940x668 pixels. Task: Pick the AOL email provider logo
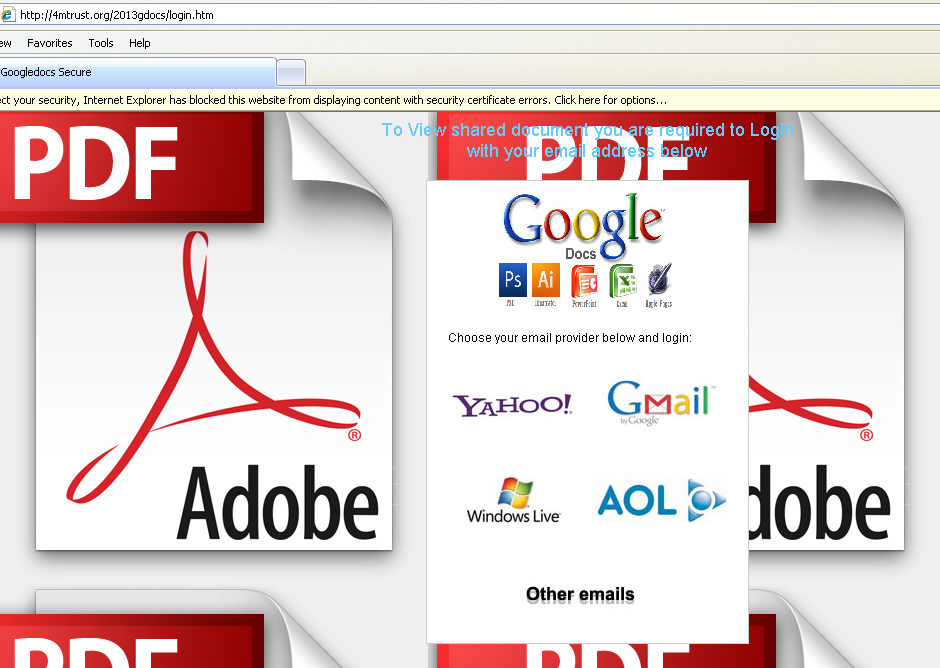[661, 500]
